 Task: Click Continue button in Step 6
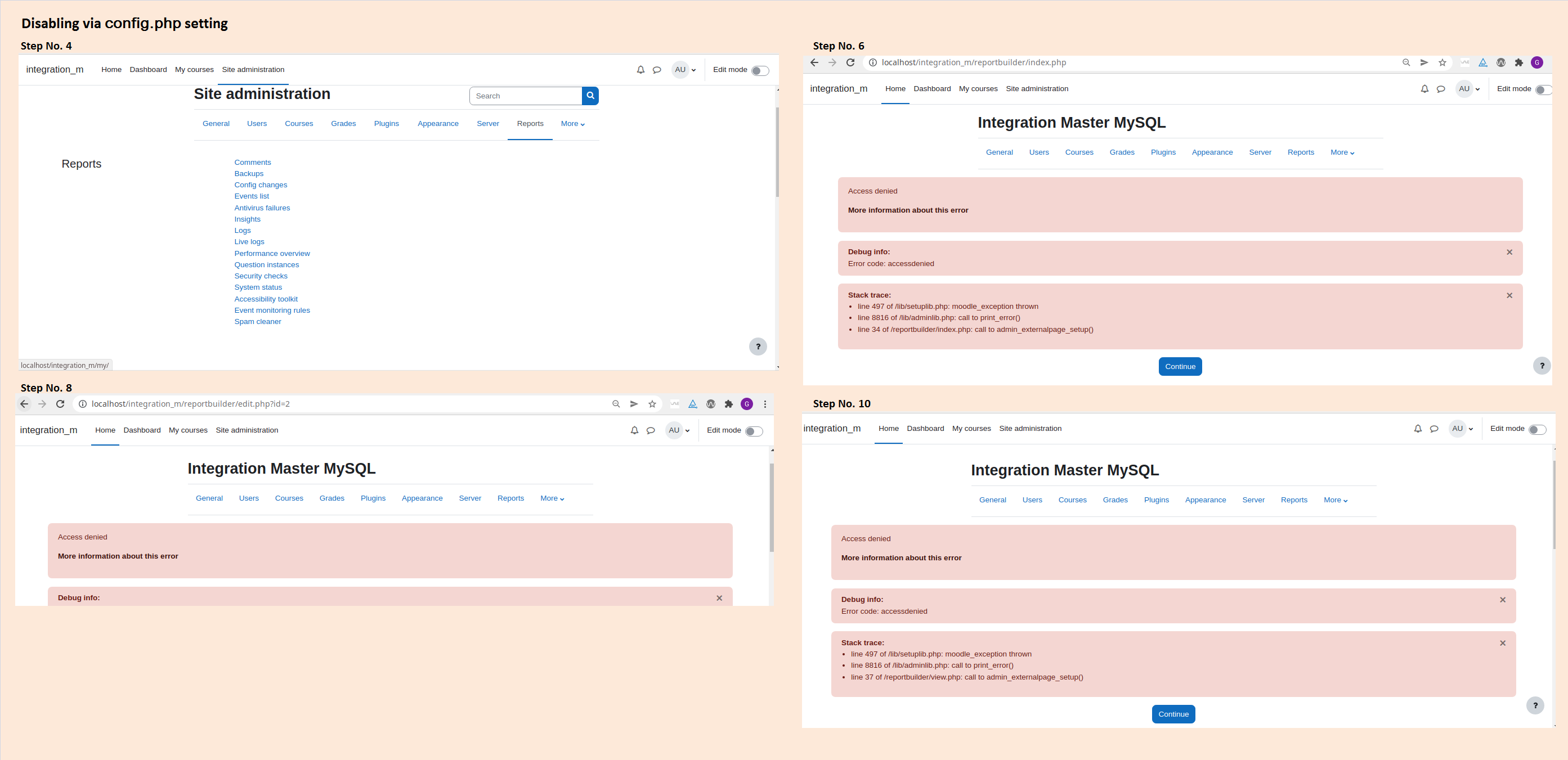[1180, 366]
